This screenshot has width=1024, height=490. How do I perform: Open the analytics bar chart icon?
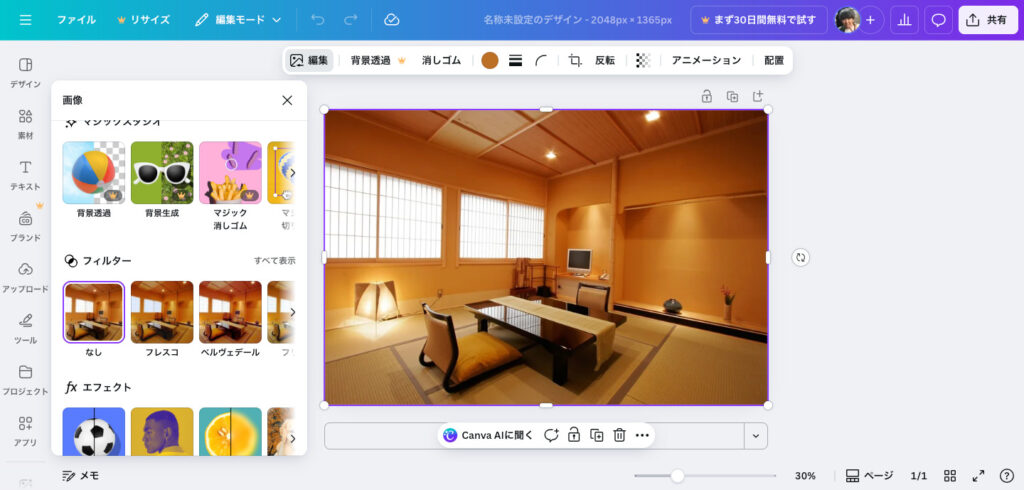coord(904,20)
